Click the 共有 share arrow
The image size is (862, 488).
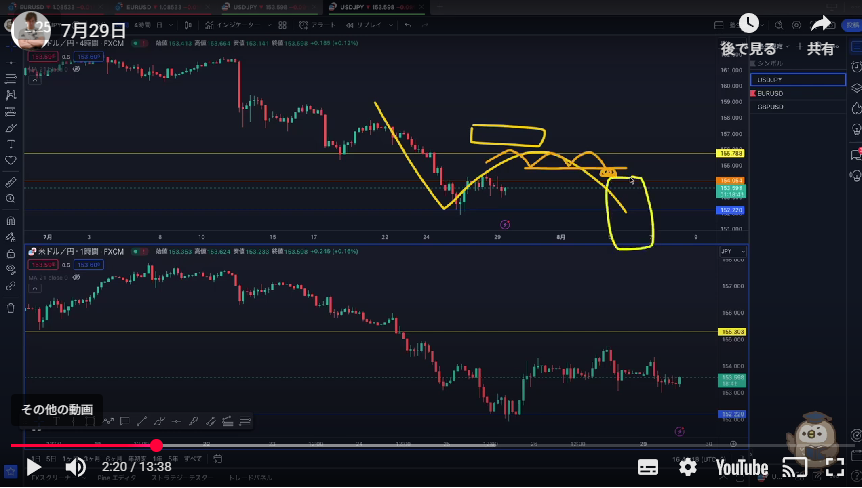click(821, 25)
